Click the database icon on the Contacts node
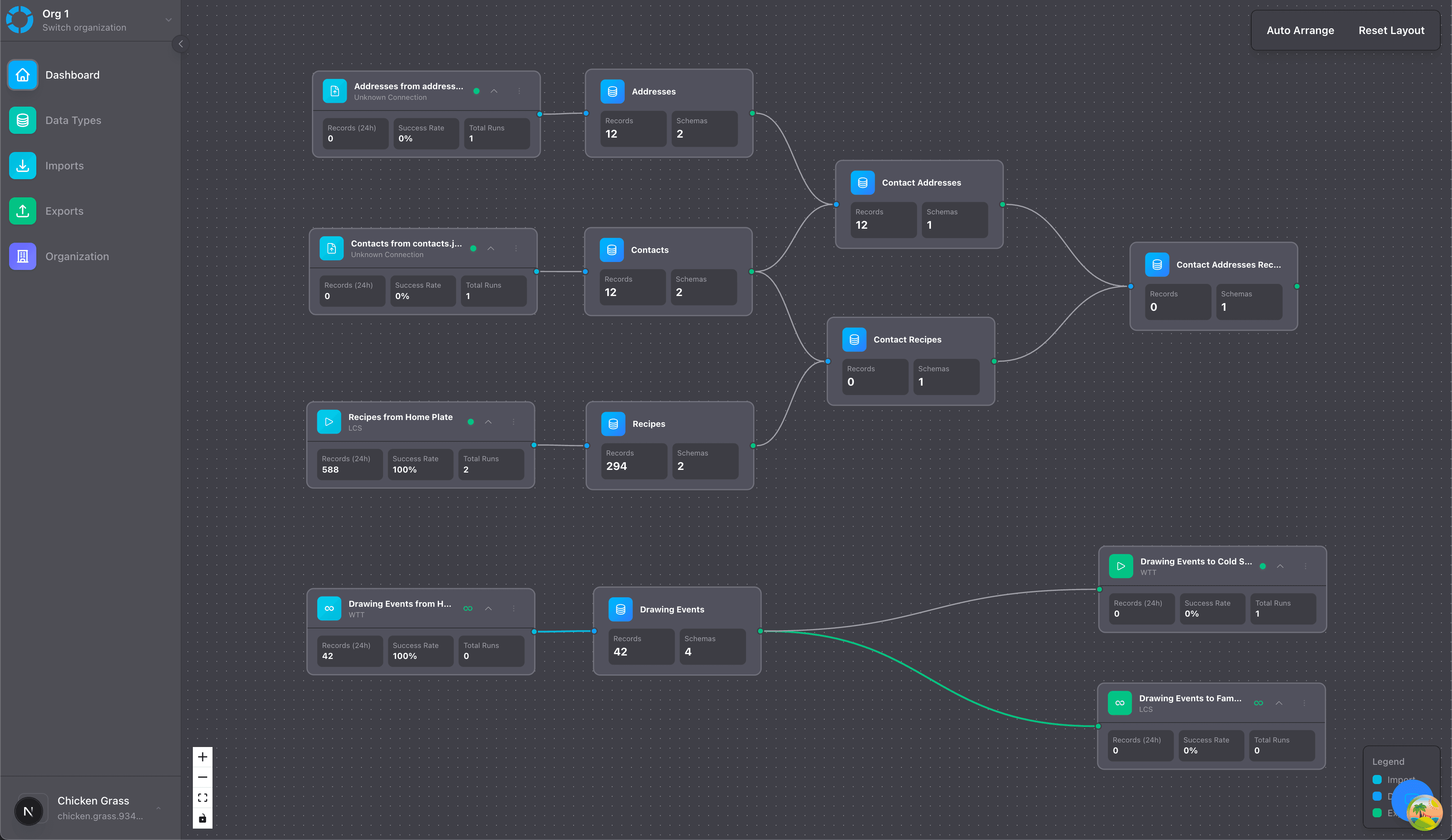 pyautogui.click(x=611, y=250)
